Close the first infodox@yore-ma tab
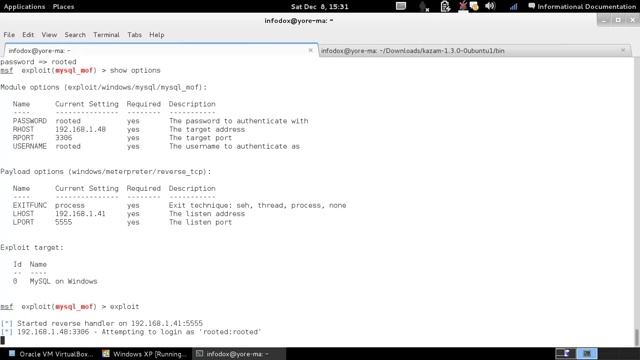Screen dimensions: 640x360 coord(311,50)
